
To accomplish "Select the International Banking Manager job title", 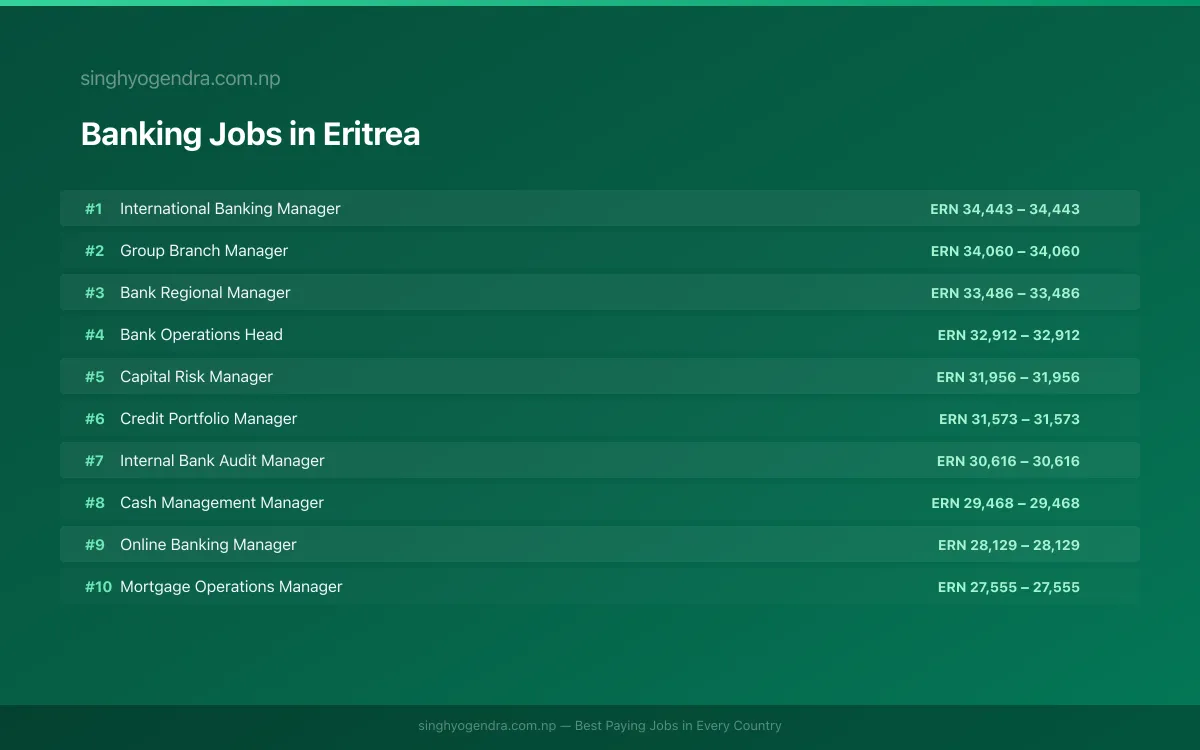I will click(x=230, y=209).
